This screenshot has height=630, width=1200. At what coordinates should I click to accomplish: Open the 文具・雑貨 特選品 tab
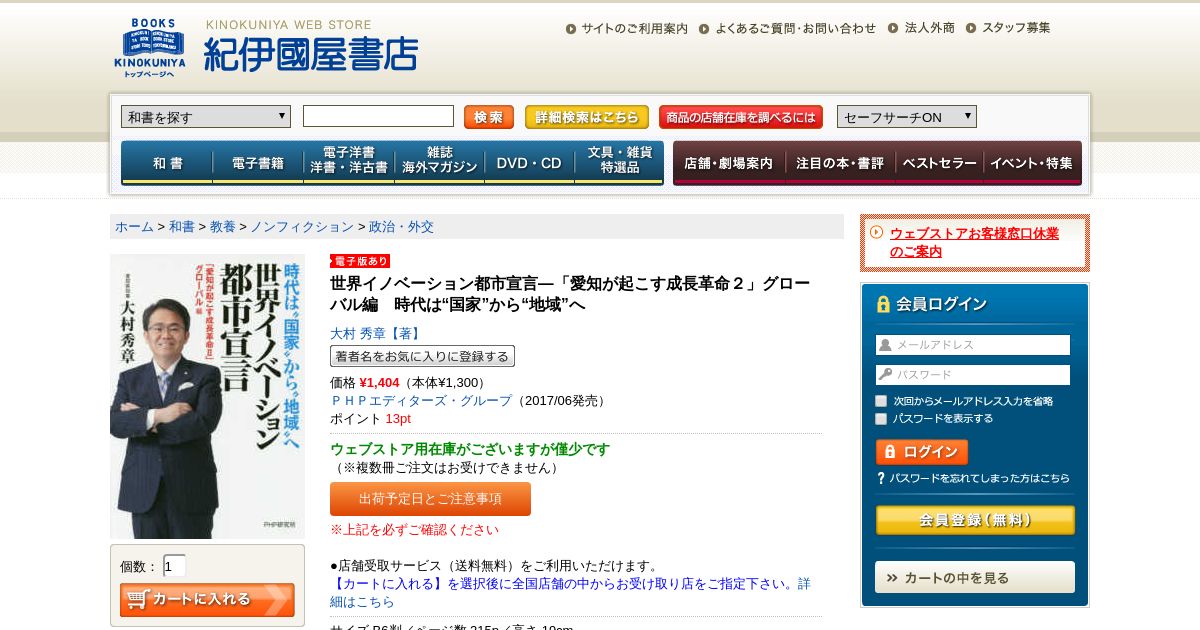[x=619, y=163]
